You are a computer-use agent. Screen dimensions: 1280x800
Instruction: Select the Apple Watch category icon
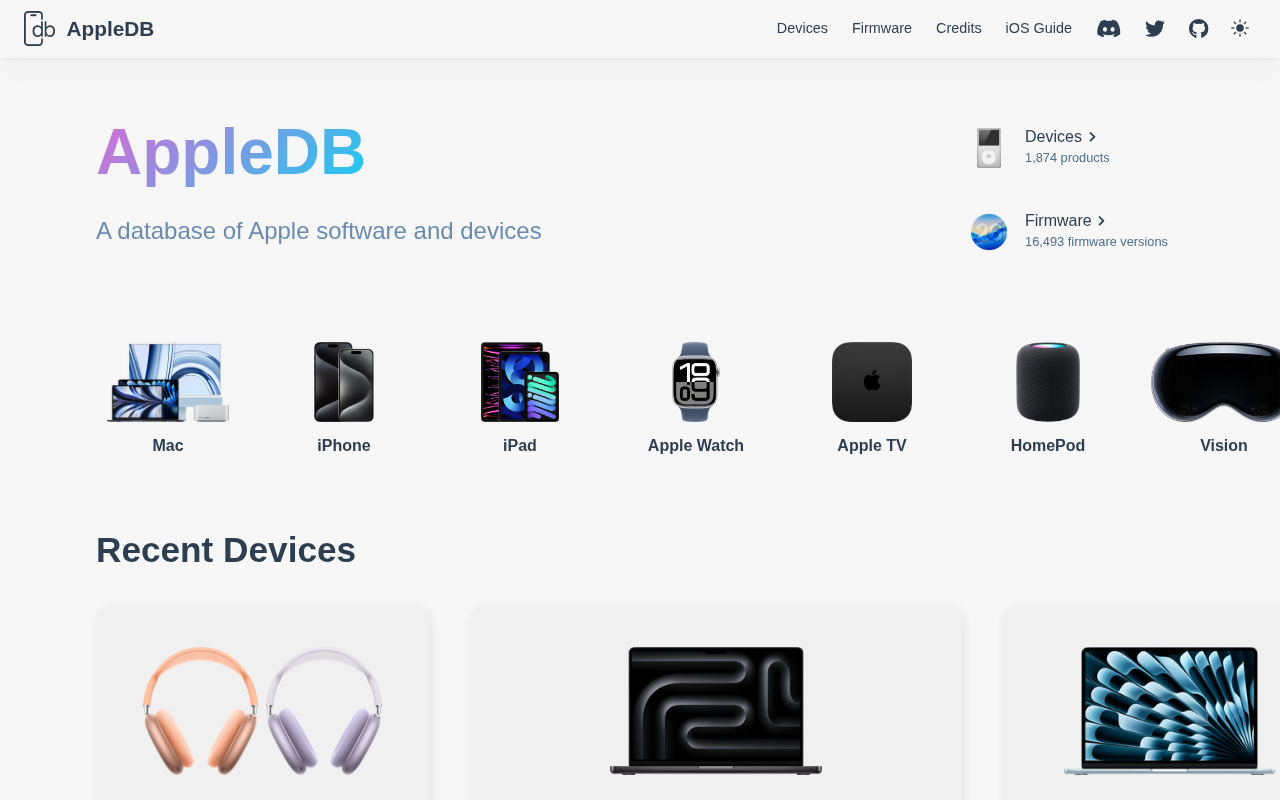pos(696,382)
